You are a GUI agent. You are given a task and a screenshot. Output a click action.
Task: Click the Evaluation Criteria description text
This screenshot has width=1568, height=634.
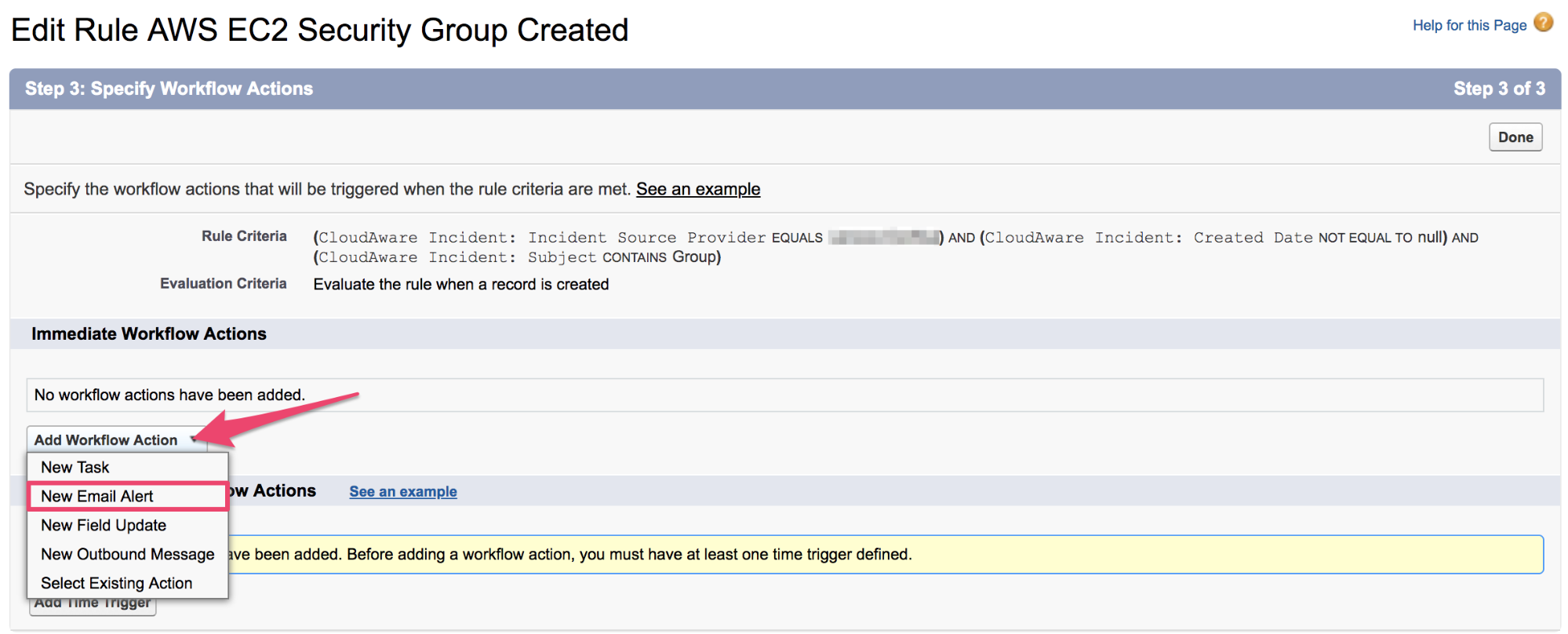point(460,284)
